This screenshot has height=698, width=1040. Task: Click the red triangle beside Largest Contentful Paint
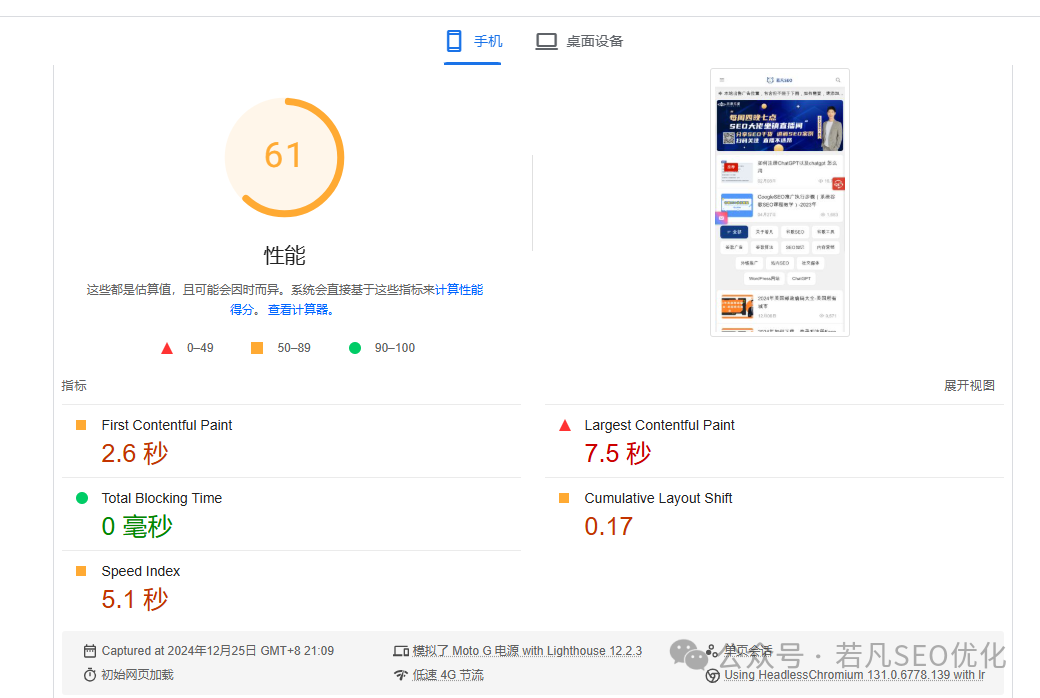pos(565,425)
